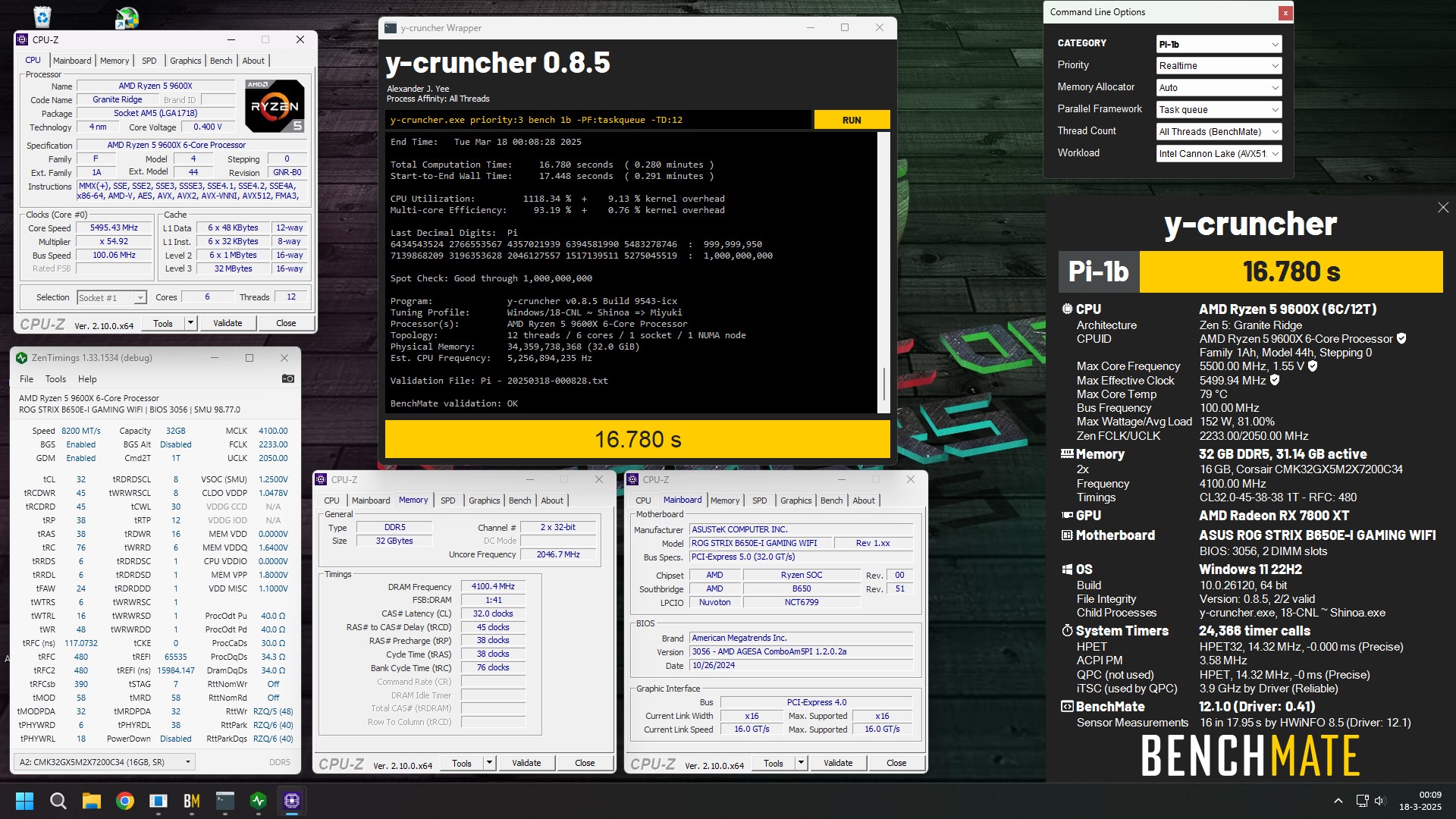The image size is (1456, 819).
Task: Open Bench tab in the top CPU-Z window
Action: 221,61
